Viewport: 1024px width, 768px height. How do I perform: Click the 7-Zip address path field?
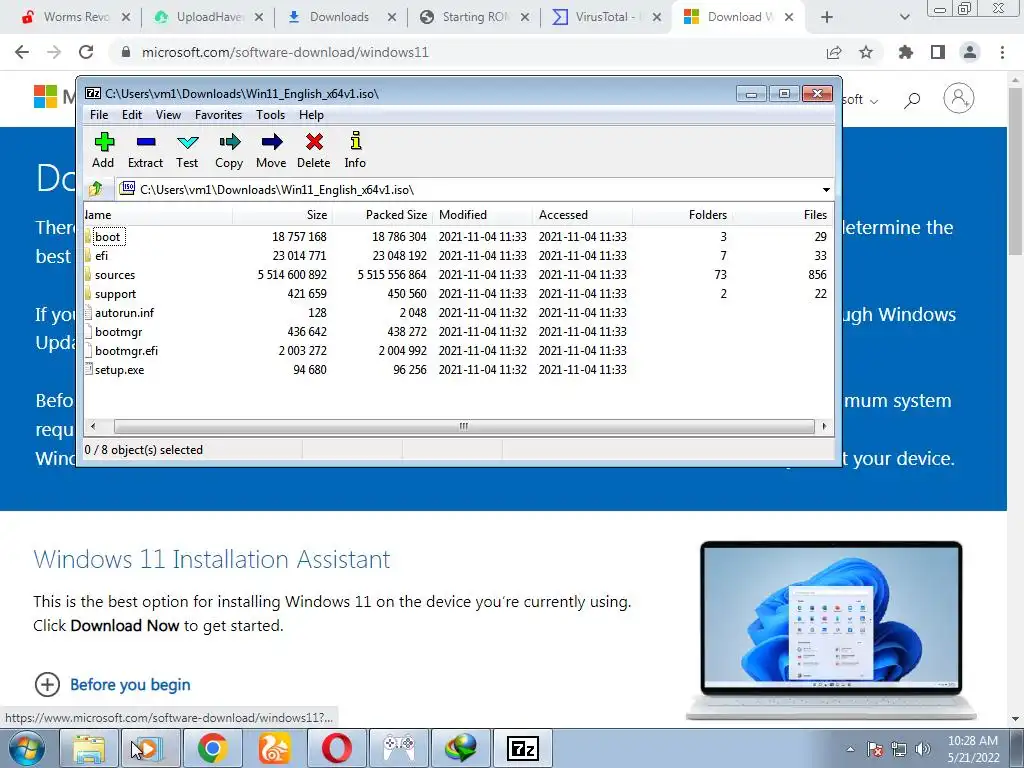pos(468,190)
